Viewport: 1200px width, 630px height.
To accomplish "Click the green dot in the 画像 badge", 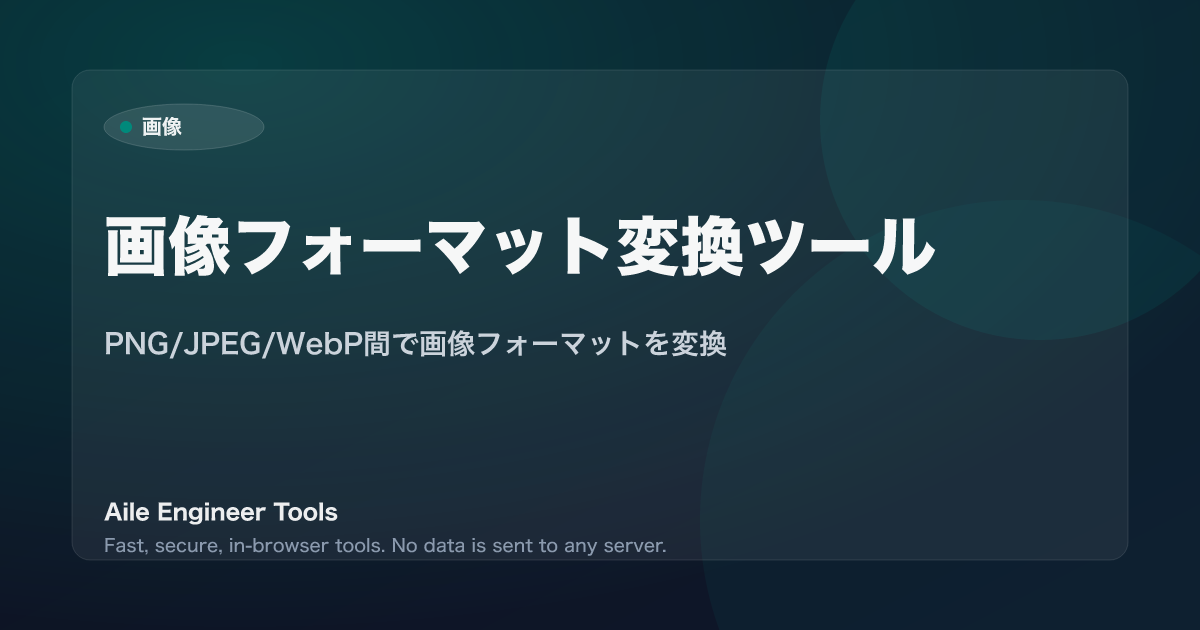I will [126, 127].
